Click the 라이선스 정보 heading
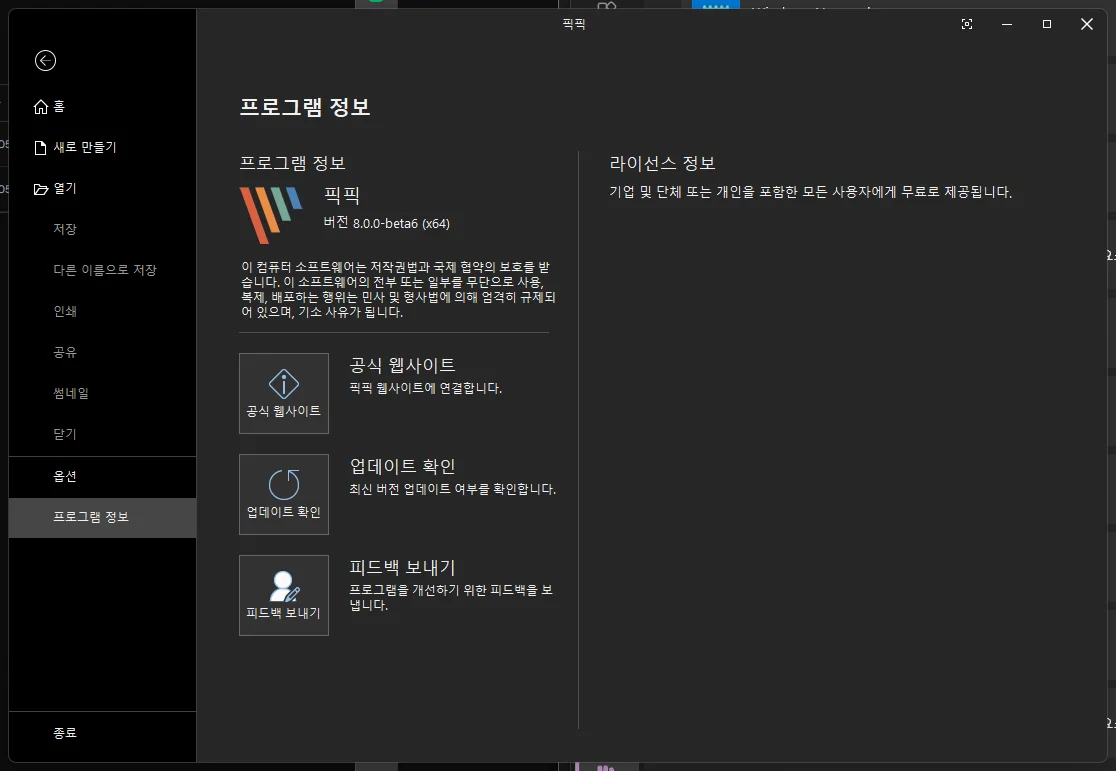This screenshot has height=771, width=1116. point(662,164)
